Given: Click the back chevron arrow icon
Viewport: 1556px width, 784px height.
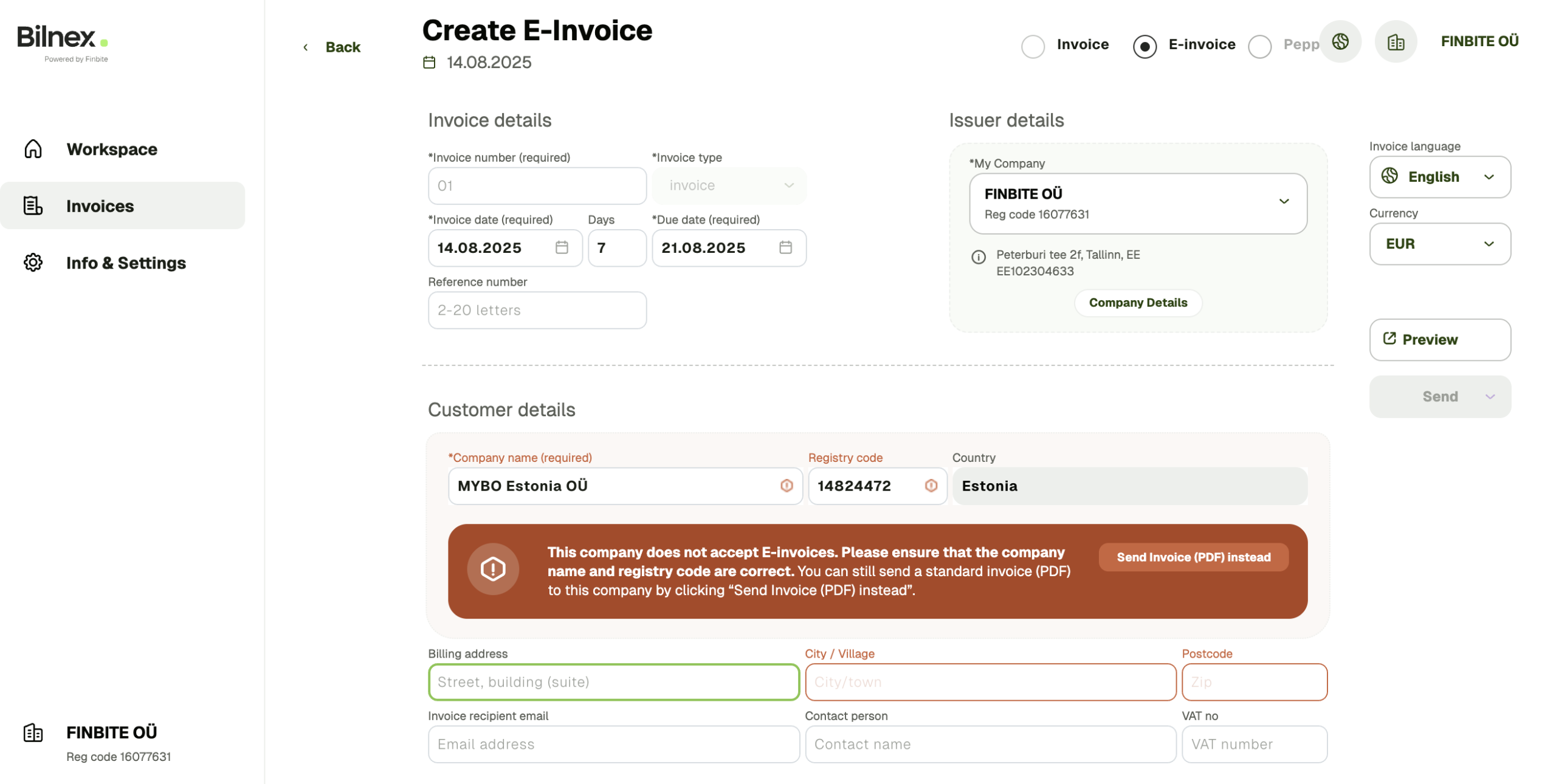Looking at the screenshot, I should pos(306,47).
